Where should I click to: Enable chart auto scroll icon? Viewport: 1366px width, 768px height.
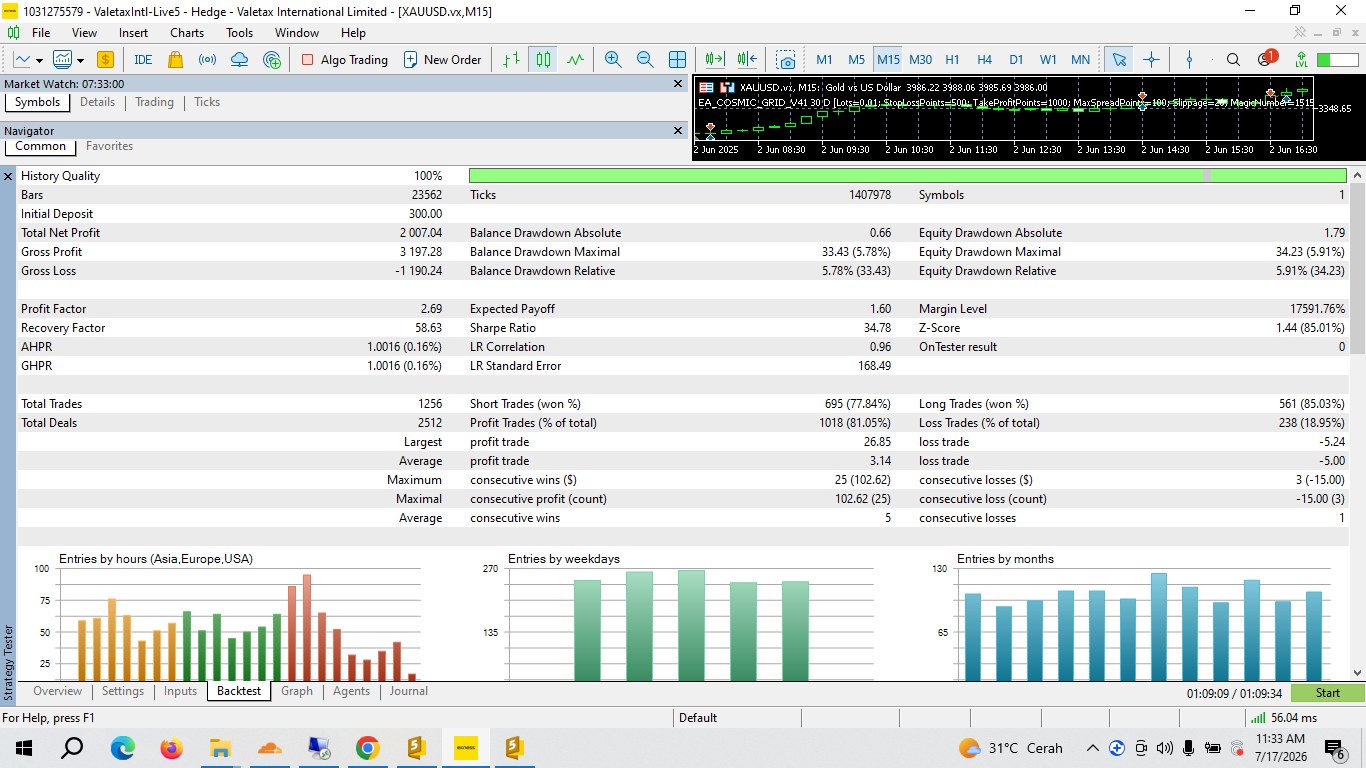pyautogui.click(x=715, y=59)
